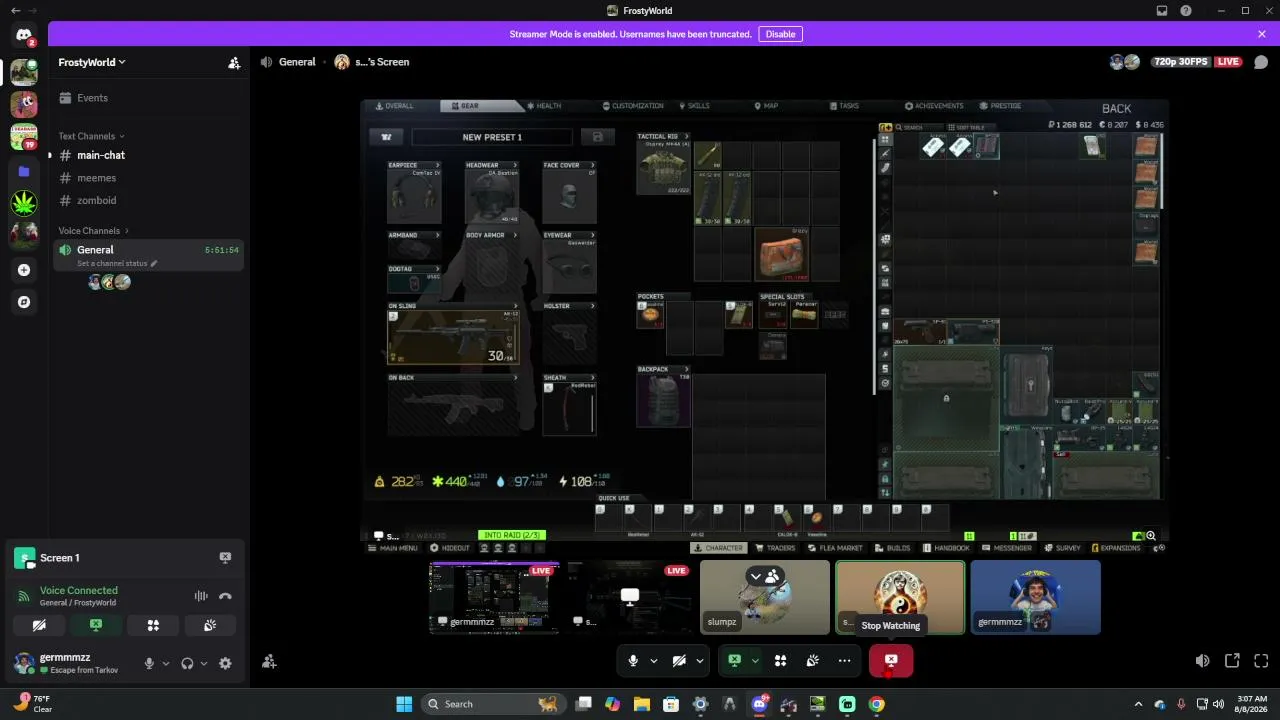Open Discord help
This screenshot has height=720, width=1280.
pos(1186,11)
